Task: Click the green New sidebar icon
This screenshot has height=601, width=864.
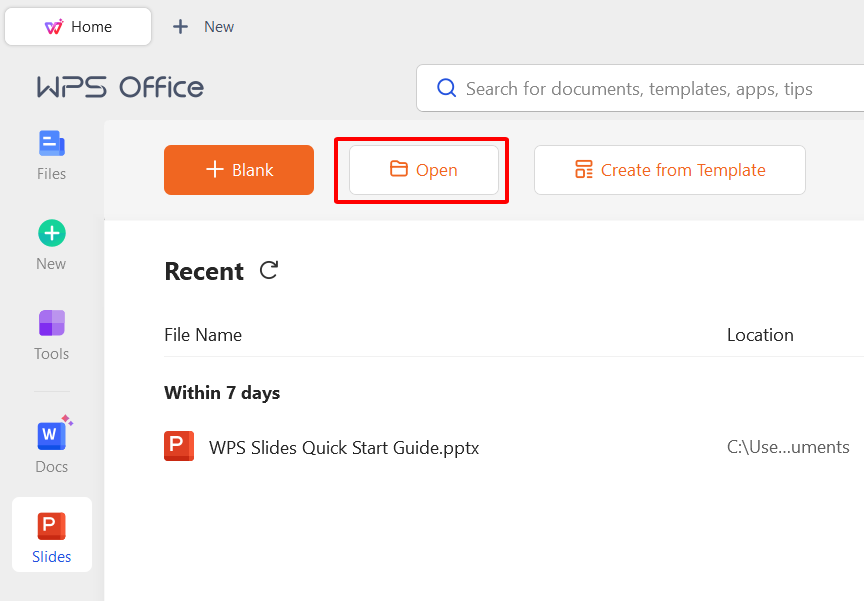Action: point(52,234)
